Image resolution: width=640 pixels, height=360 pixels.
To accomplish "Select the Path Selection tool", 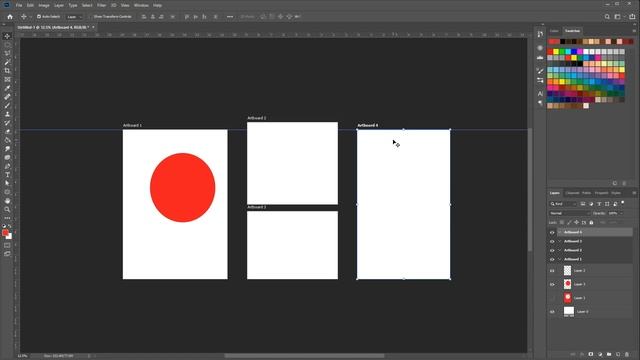I will [7, 183].
